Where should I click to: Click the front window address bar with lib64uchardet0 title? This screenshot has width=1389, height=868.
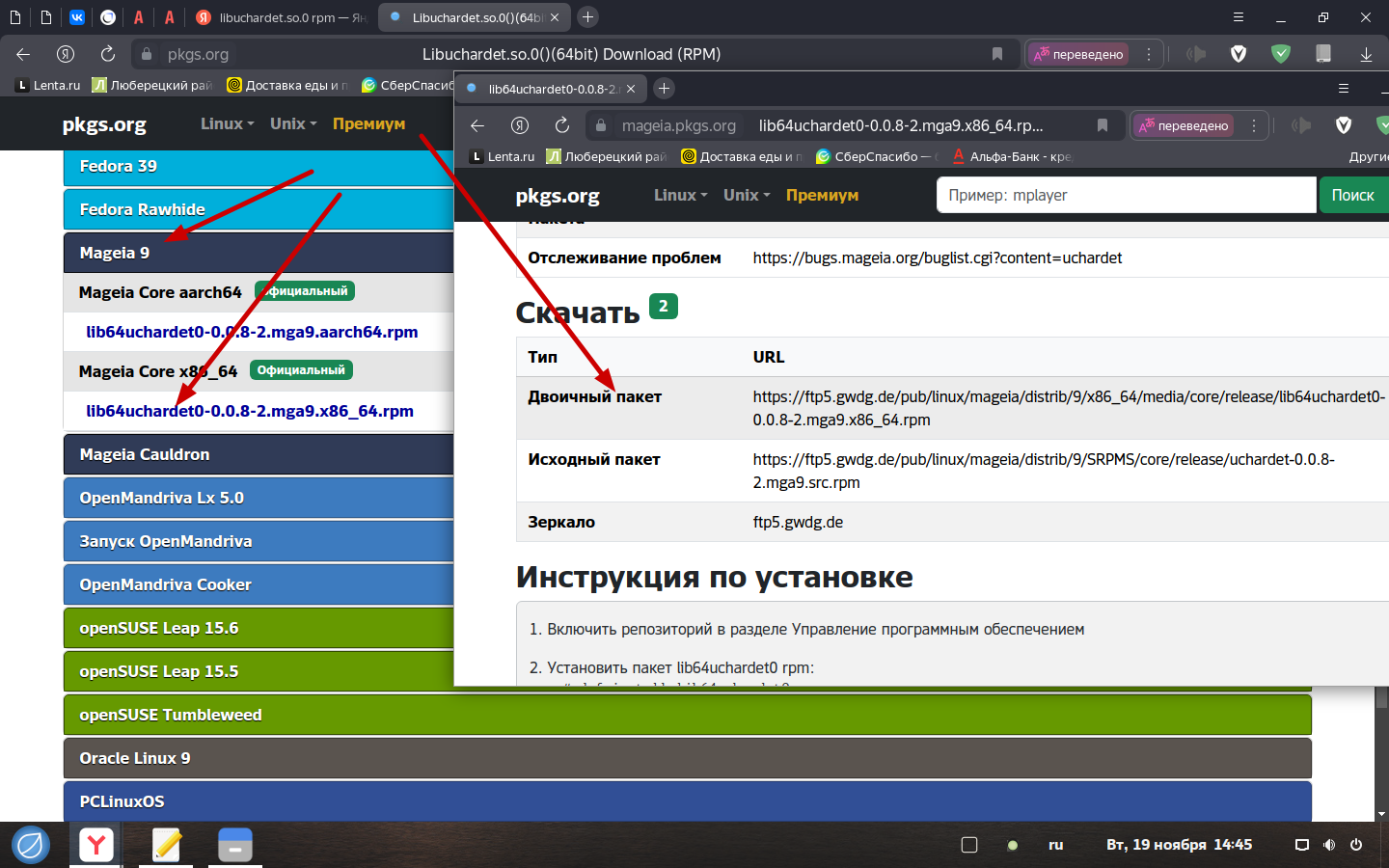tap(901, 125)
